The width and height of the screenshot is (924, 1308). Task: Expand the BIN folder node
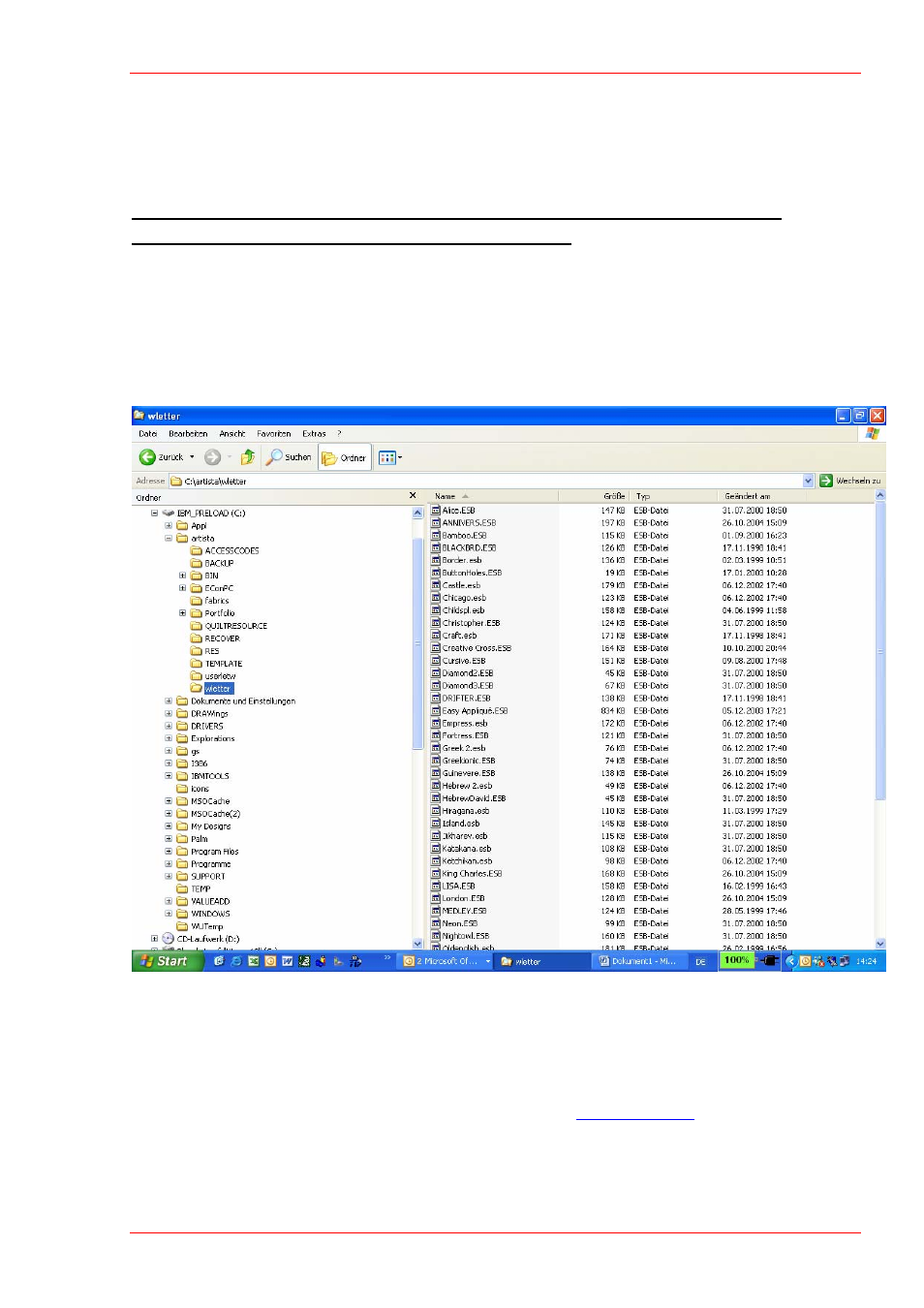coord(182,576)
